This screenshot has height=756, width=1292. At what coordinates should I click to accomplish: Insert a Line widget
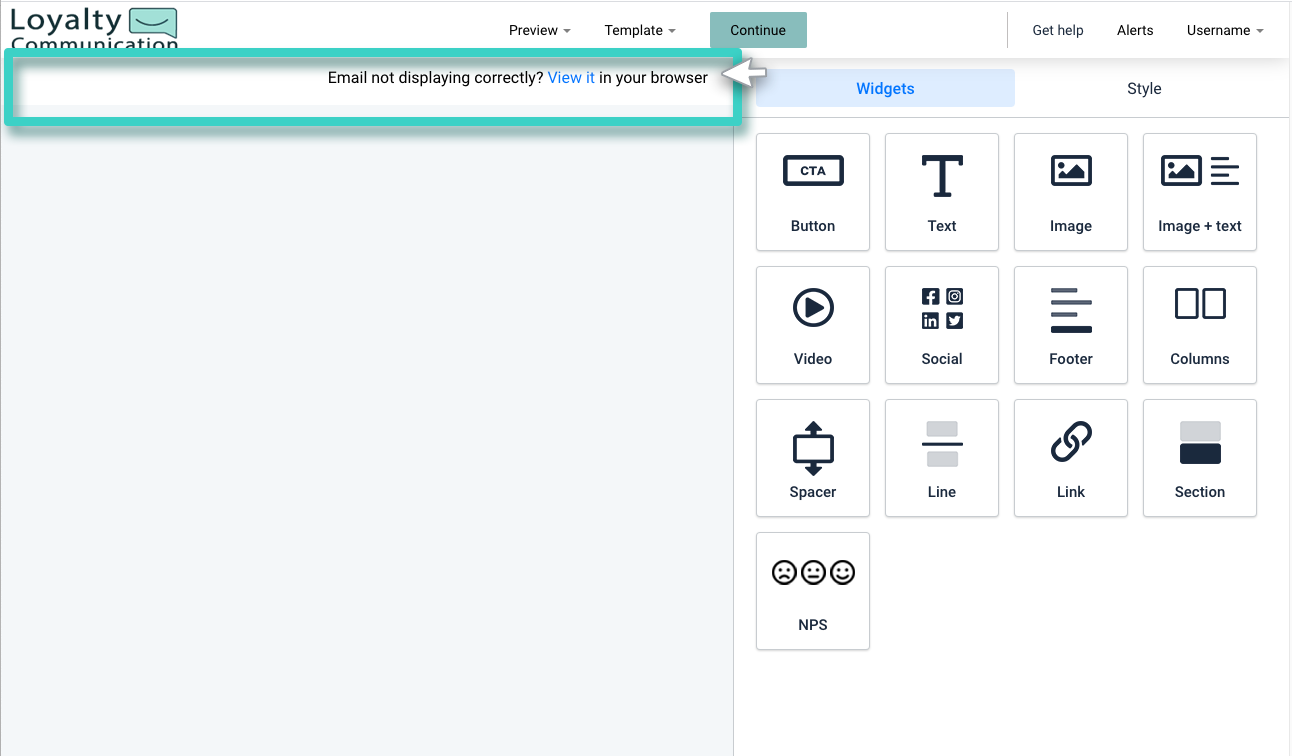(x=941, y=458)
